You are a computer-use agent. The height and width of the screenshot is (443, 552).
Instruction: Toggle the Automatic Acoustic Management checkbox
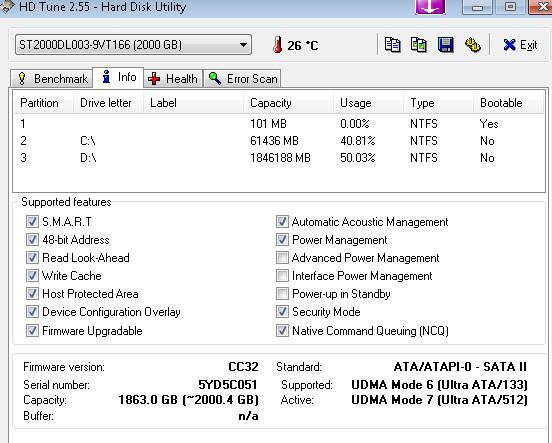point(282,222)
